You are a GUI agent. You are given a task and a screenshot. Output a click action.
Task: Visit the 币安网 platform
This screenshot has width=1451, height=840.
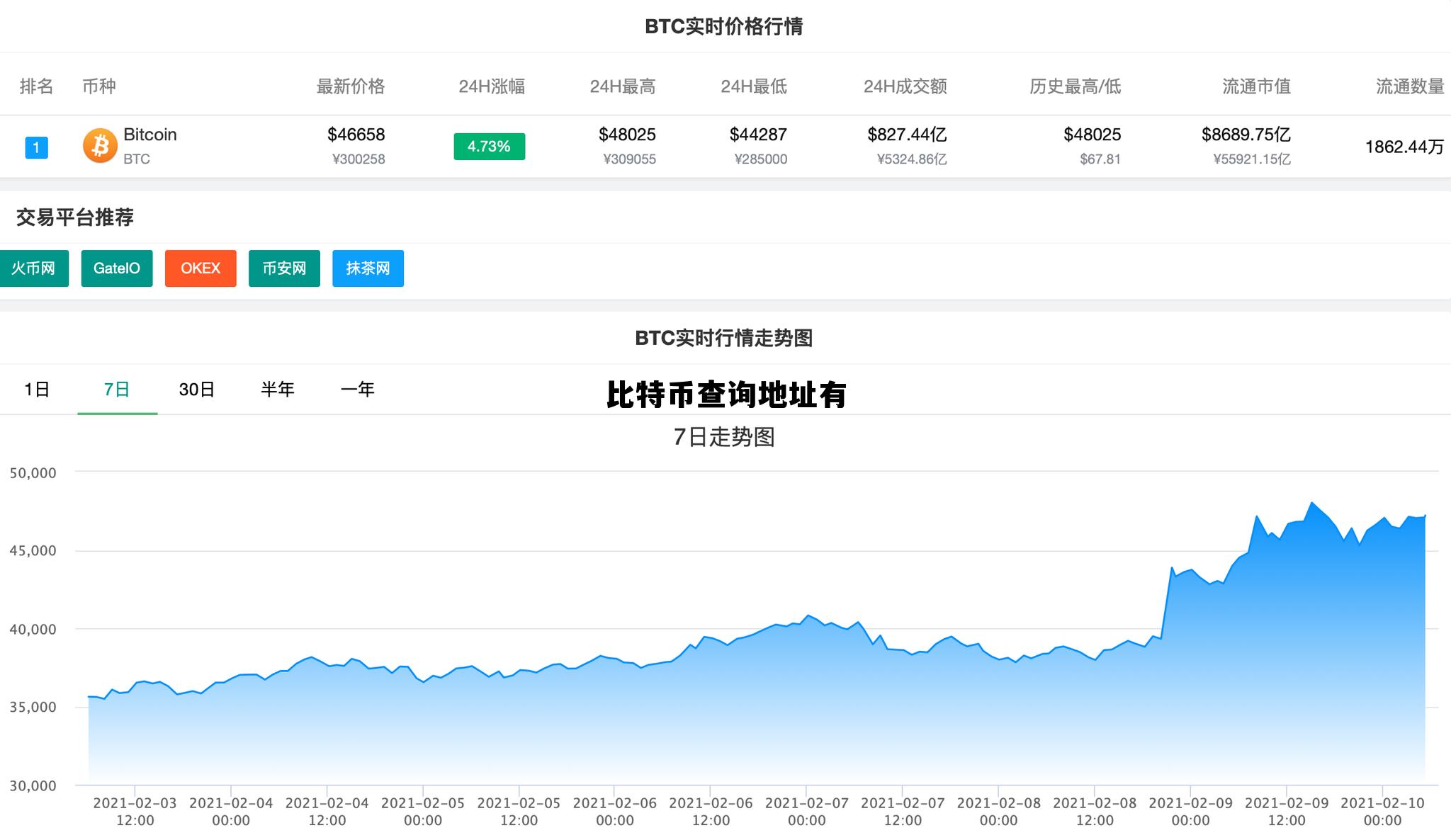click(x=283, y=268)
